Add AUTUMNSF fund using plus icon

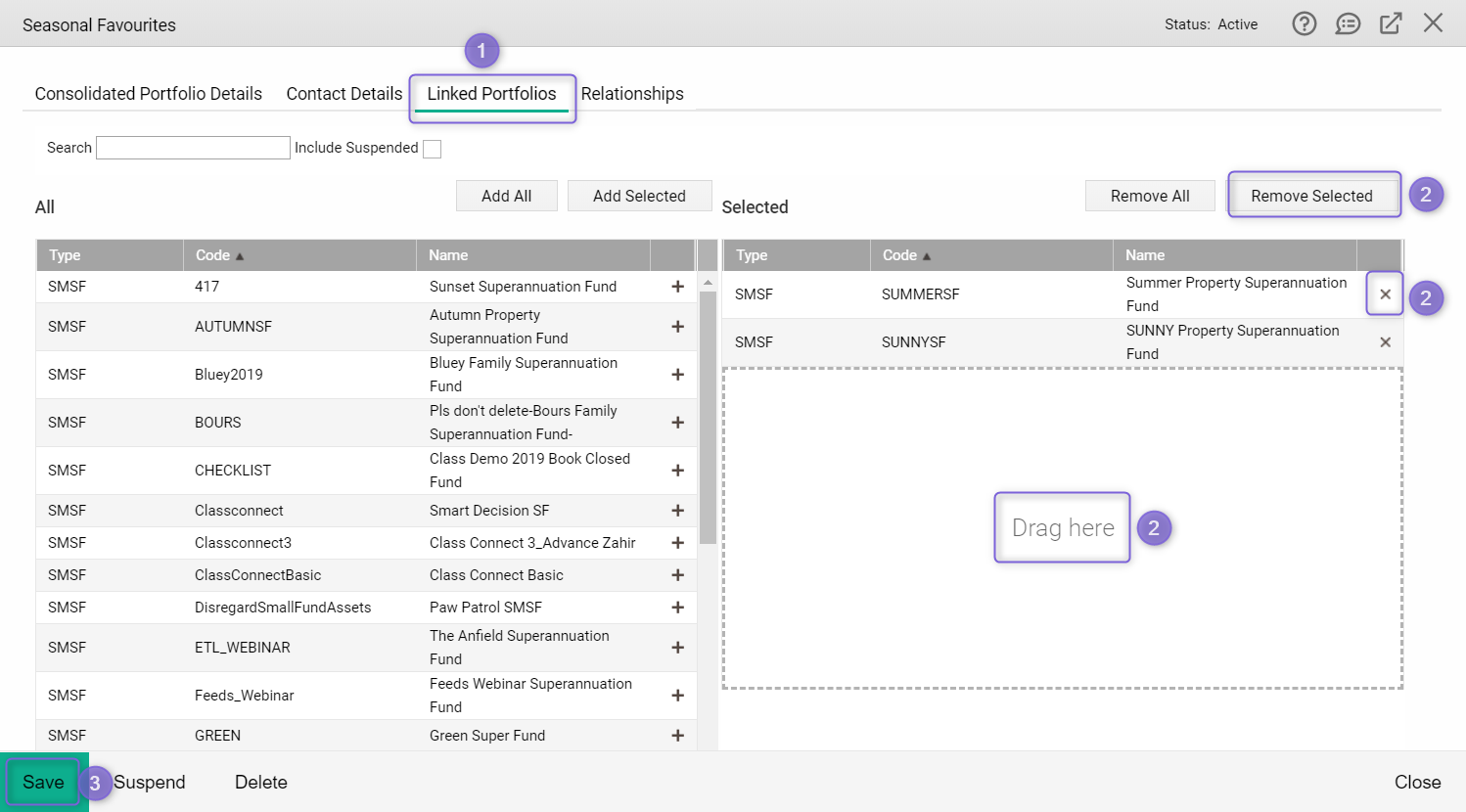(677, 327)
